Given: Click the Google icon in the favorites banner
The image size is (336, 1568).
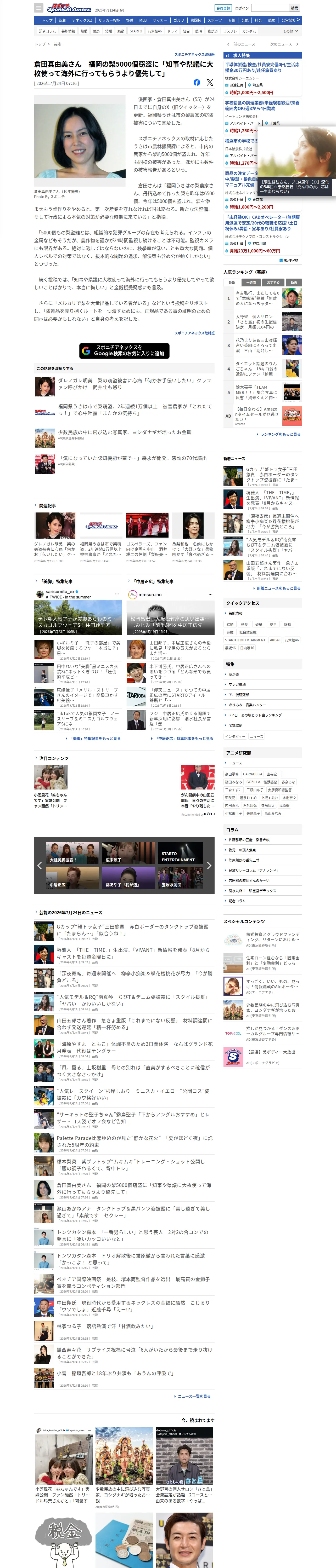Looking at the screenshot, I should 86,351.
